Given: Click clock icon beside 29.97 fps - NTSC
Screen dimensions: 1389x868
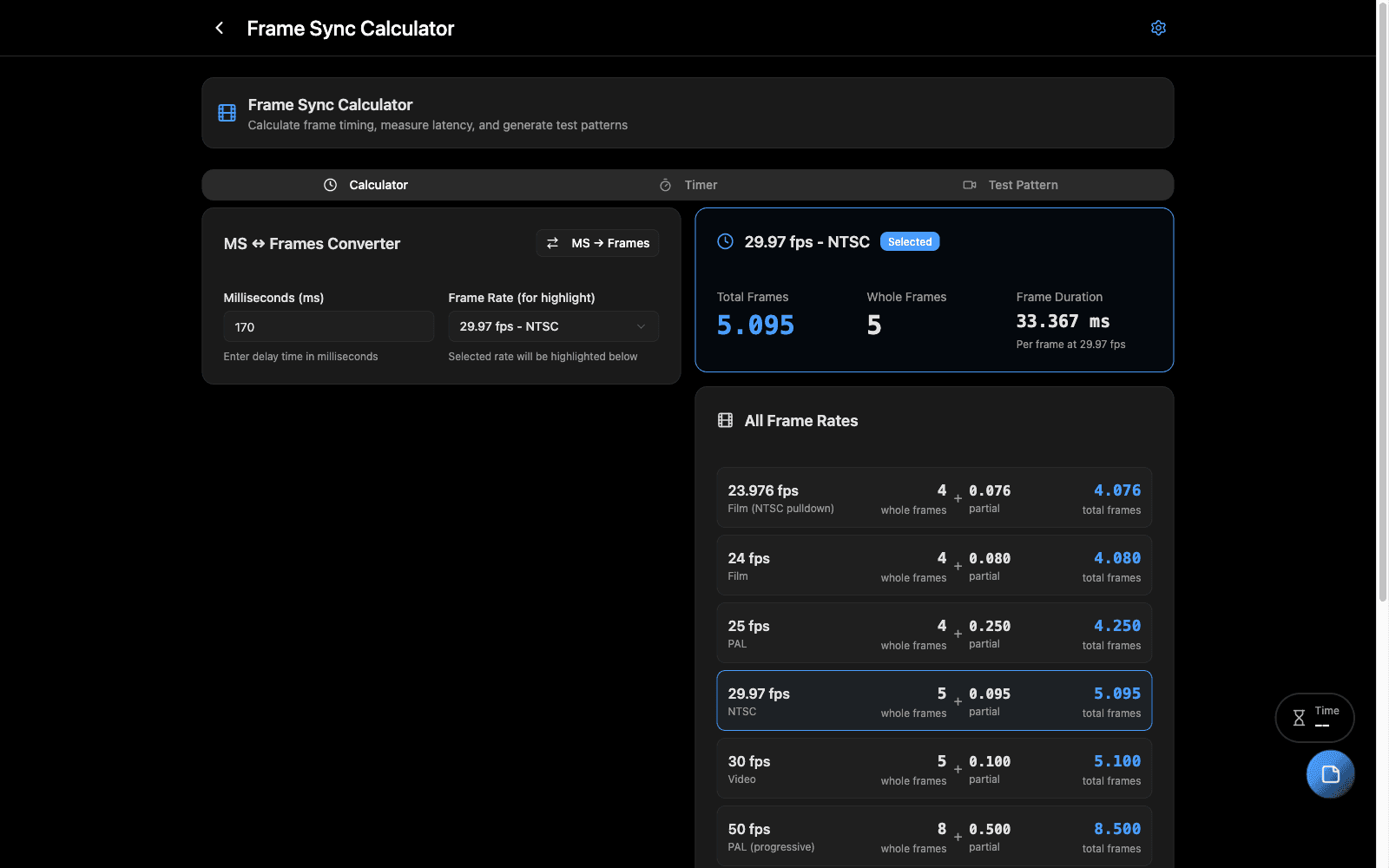Looking at the screenshot, I should point(725,241).
